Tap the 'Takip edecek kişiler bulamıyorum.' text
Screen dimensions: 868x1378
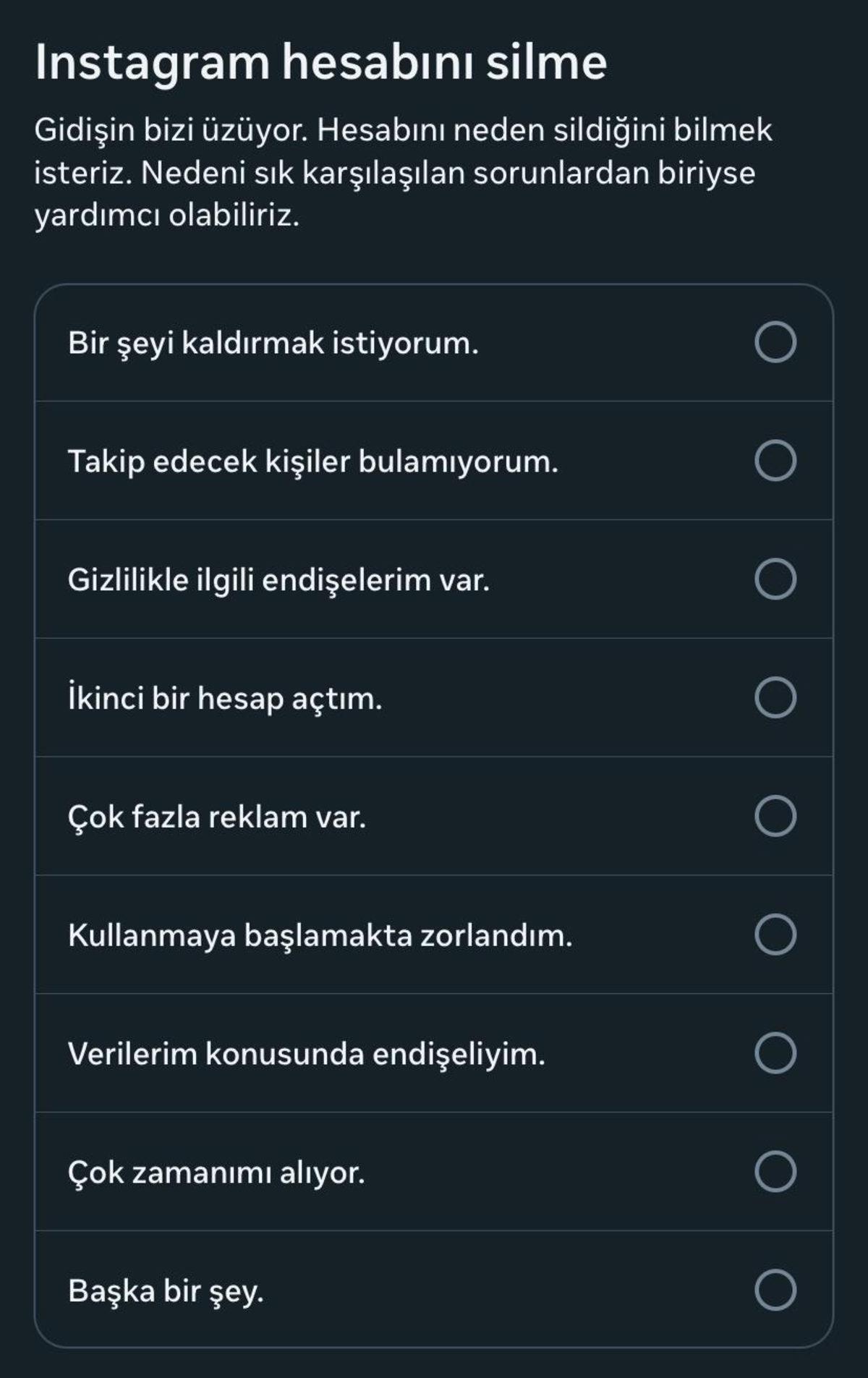tap(313, 462)
